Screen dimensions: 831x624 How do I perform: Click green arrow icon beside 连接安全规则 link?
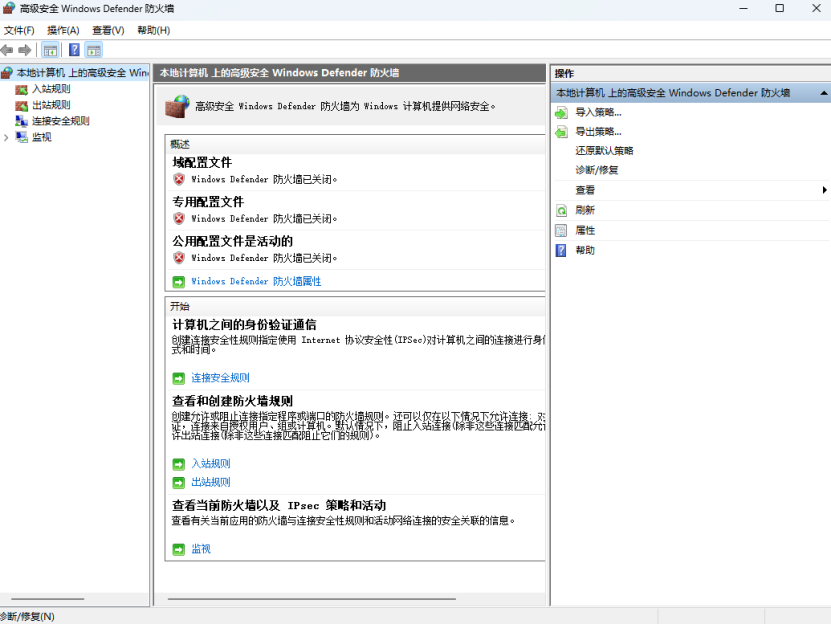pyautogui.click(x=179, y=378)
